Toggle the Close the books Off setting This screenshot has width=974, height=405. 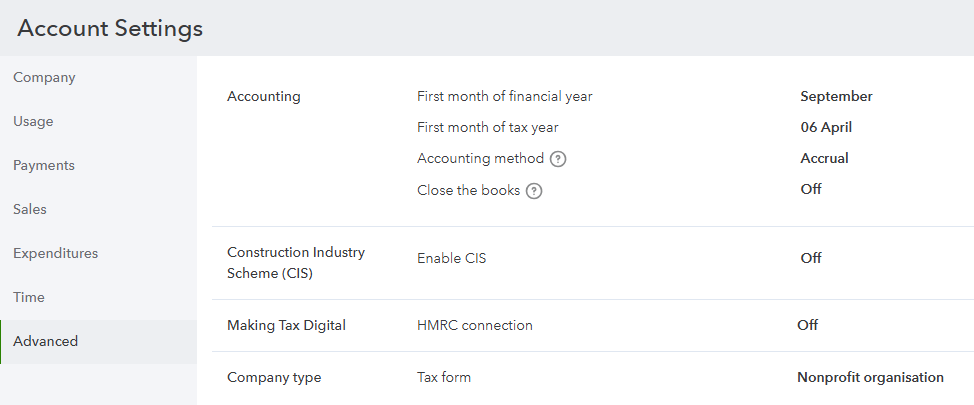pyautogui.click(x=811, y=189)
